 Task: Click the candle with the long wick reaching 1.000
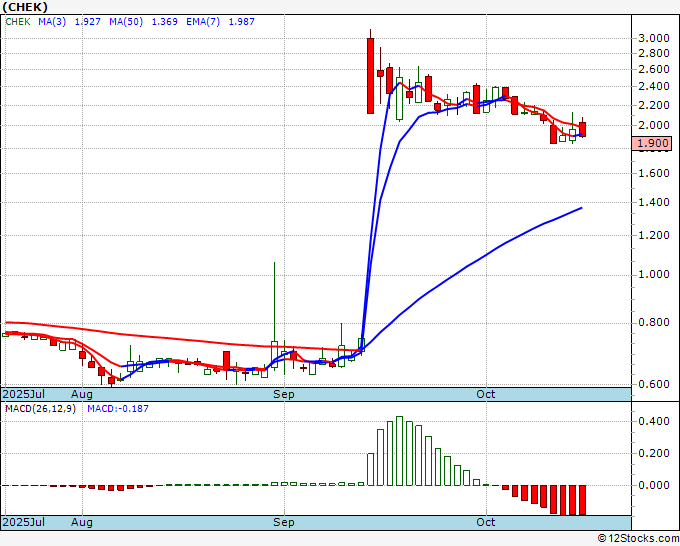click(x=274, y=317)
